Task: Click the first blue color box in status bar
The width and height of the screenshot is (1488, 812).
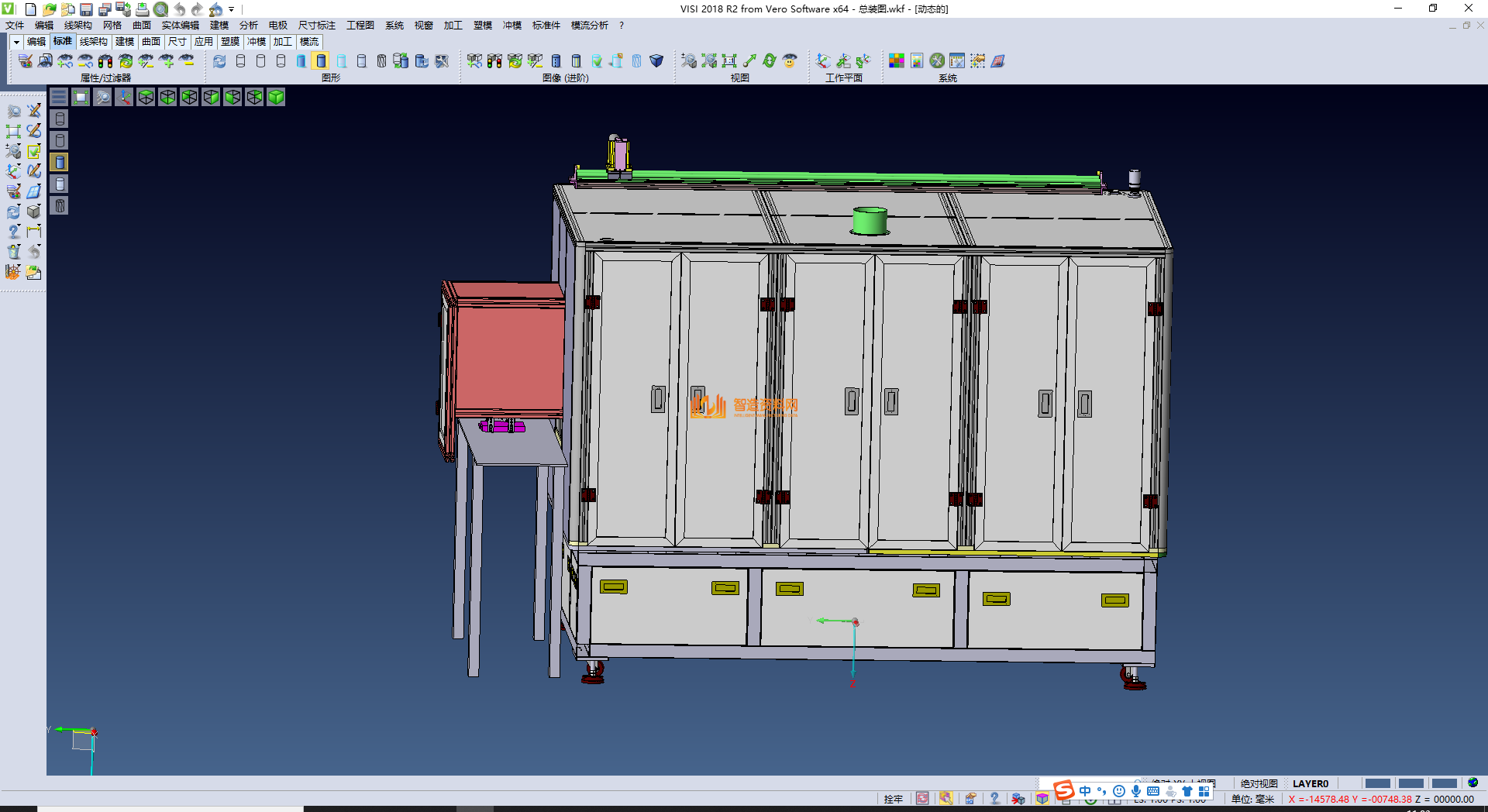Action: 1377,783
